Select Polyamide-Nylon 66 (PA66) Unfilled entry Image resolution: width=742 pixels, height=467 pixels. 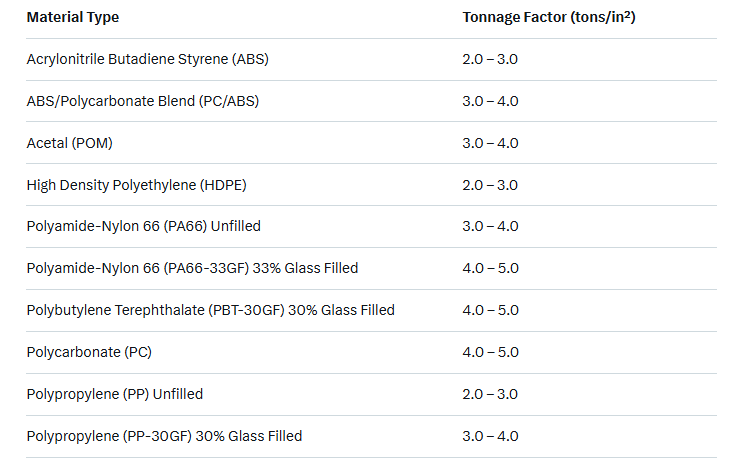coord(143,226)
